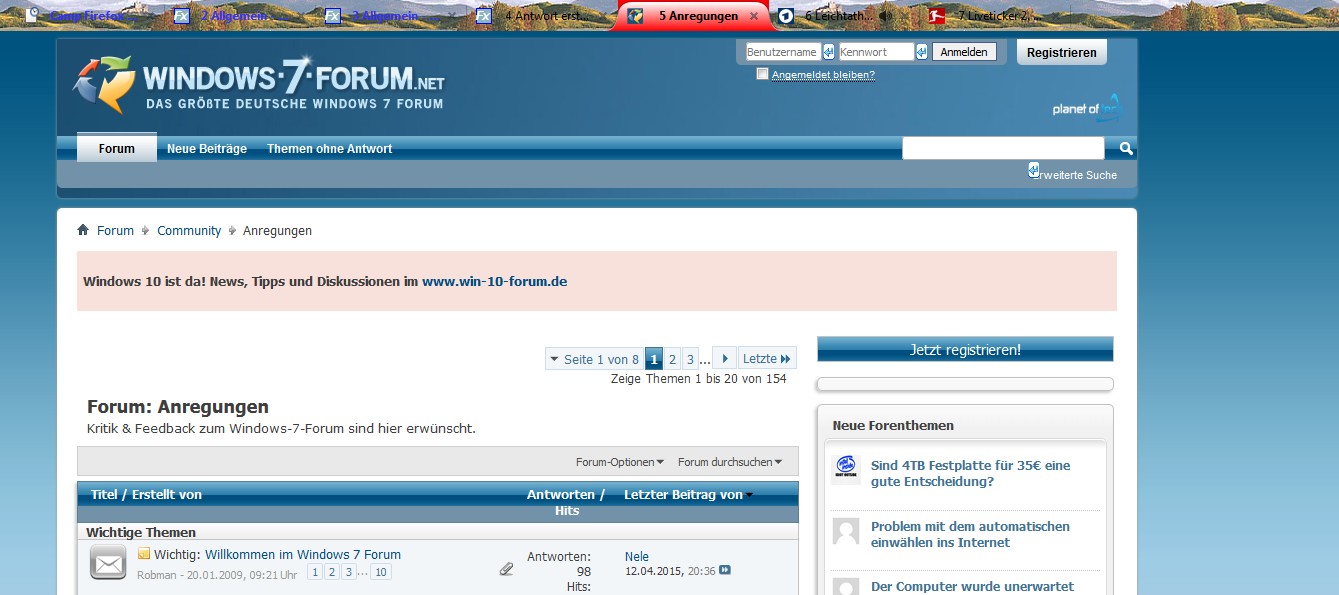1339x595 pixels.
Task: Click avatar beside 4TB Festplatte topic
Action: pos(846,469)
